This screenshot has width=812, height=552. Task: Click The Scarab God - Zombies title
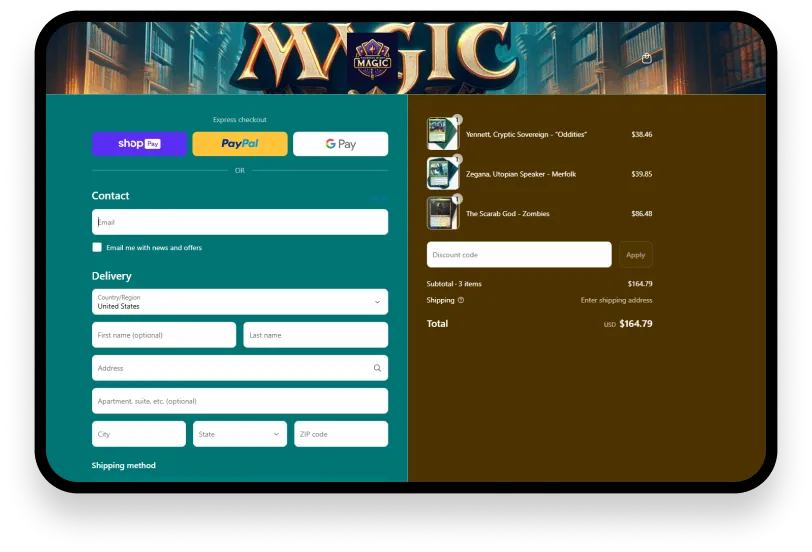[x=508, y=213]
